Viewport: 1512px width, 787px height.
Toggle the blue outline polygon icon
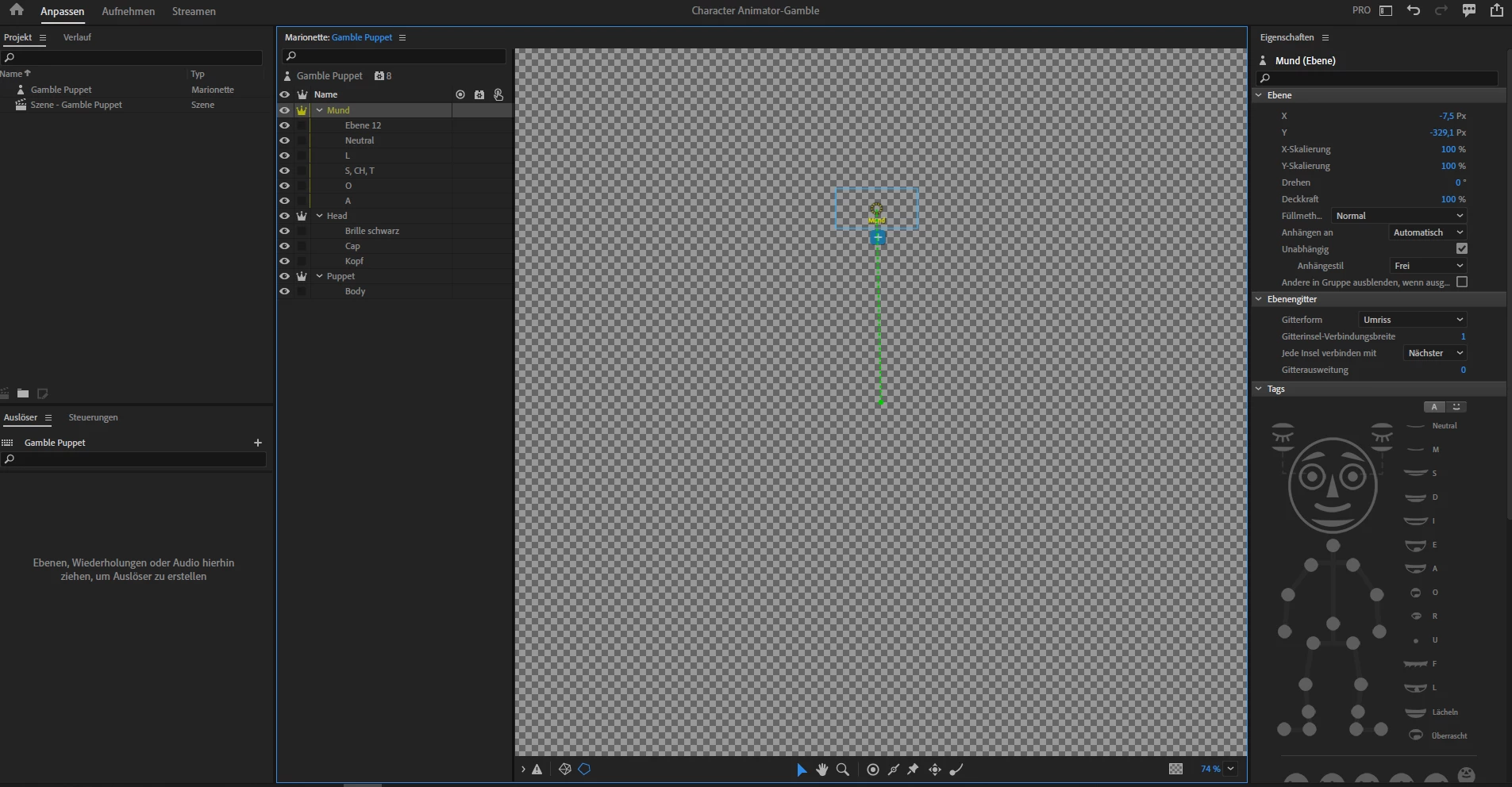[585, 770]
